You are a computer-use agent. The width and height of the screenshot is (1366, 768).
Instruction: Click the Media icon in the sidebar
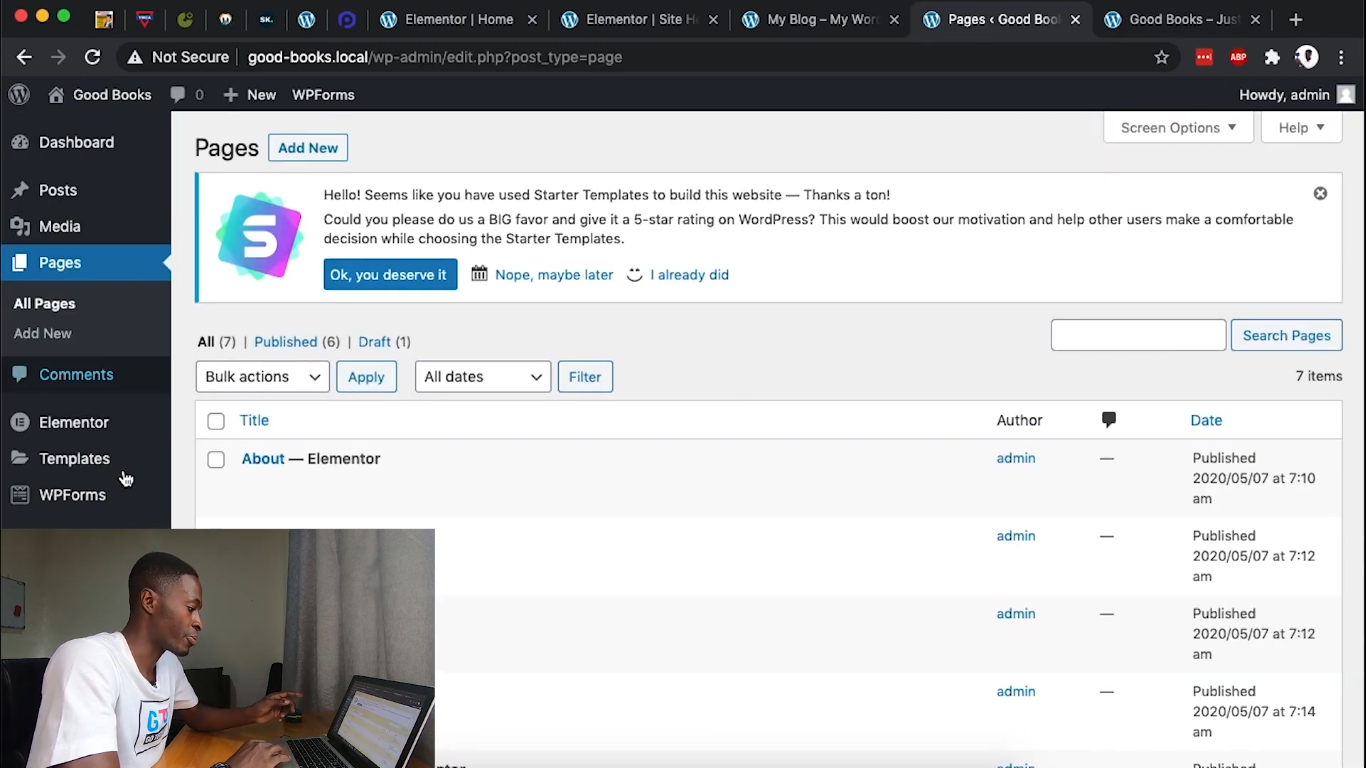[x=20, y=226]
